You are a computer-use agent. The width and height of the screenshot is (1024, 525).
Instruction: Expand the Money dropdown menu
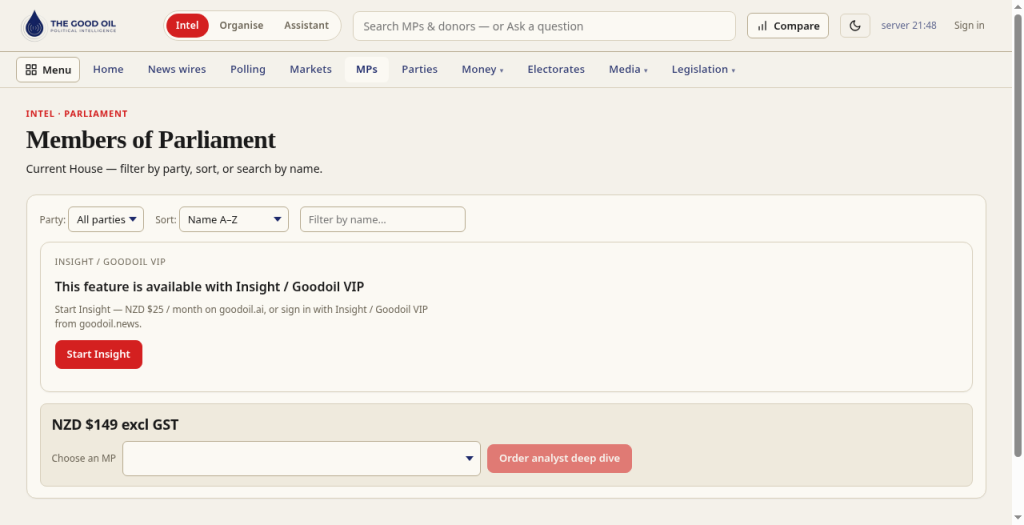[482, 69]
